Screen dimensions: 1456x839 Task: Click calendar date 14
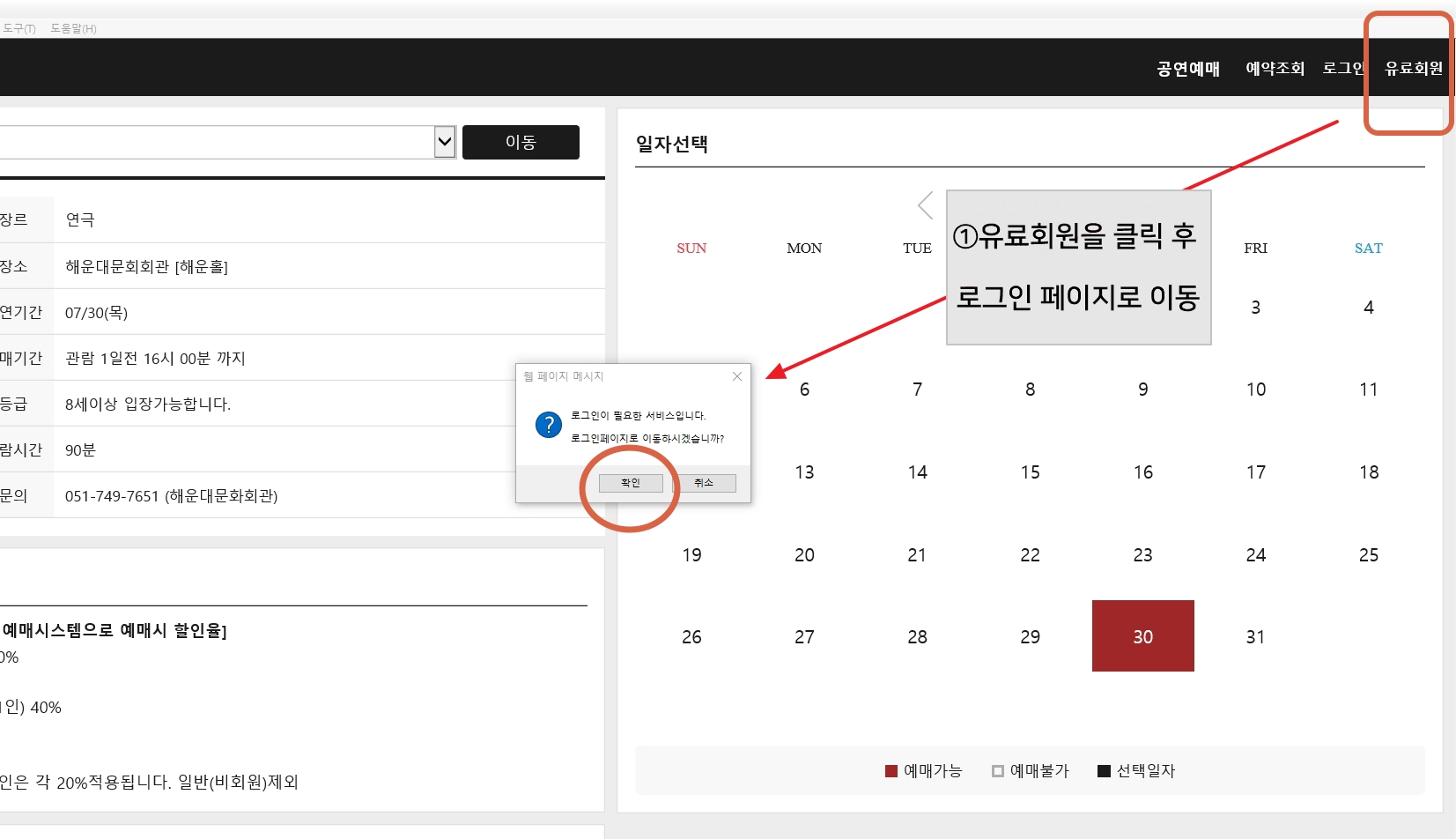(x=917, y=472)
